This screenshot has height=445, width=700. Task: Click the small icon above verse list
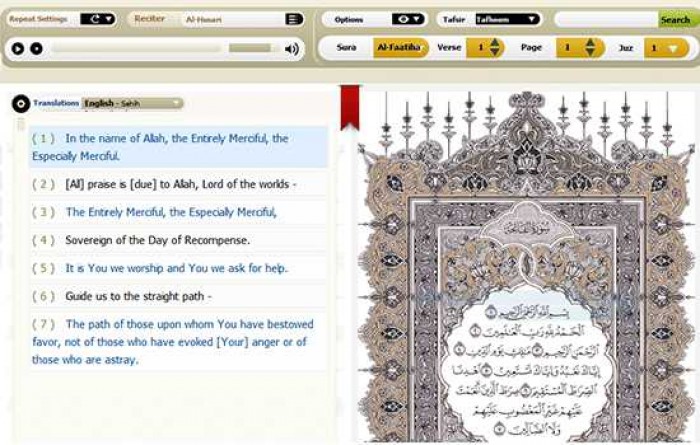click(21, 125)
